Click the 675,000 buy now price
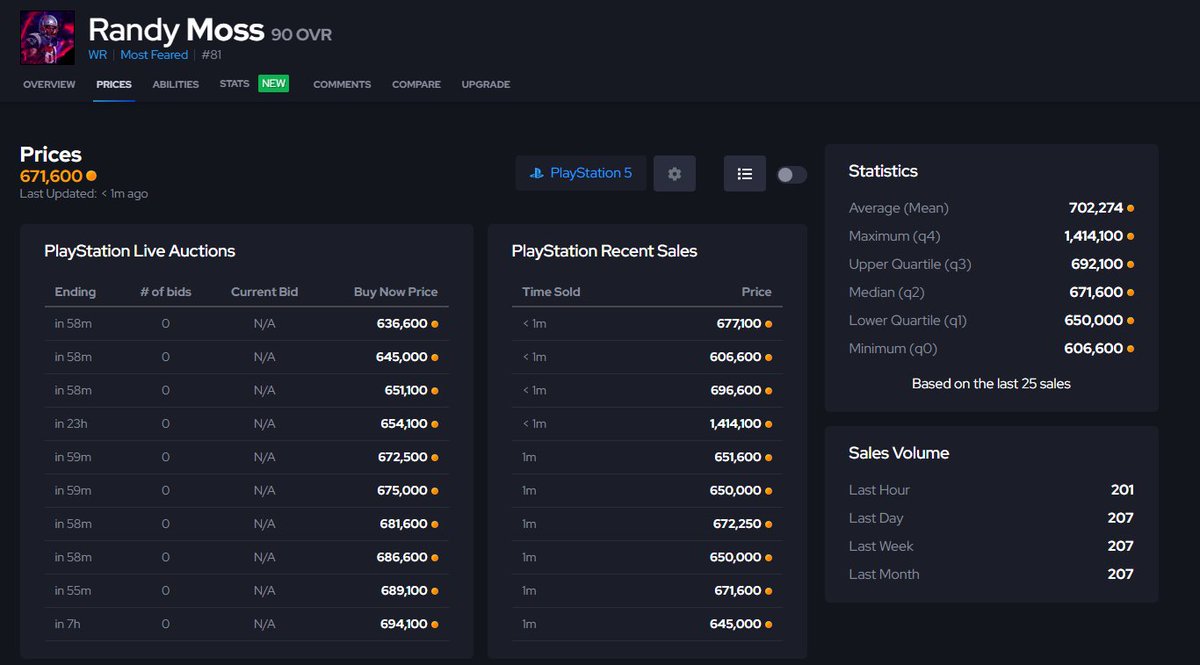 tap(402, 490)
